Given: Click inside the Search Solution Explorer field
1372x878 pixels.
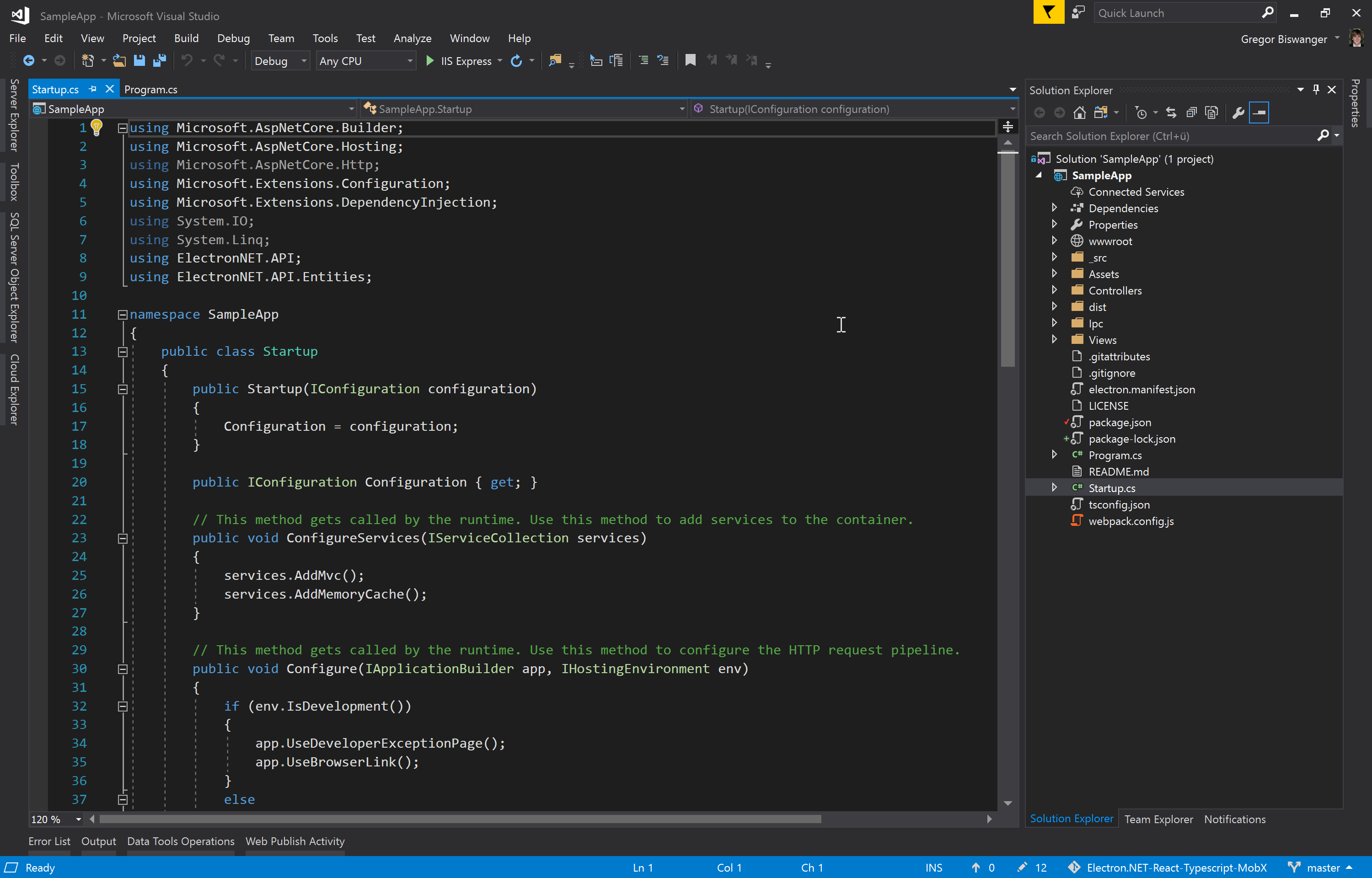Looking at the screenshot, I should coord(1168,136).
